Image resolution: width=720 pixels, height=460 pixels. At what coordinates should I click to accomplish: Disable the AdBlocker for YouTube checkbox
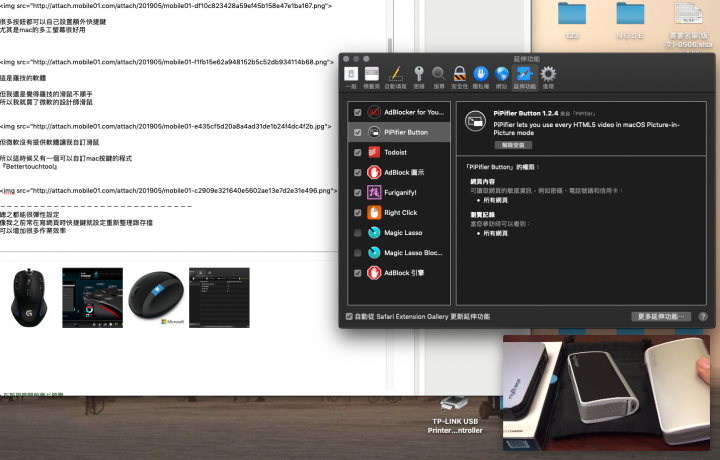358,112
